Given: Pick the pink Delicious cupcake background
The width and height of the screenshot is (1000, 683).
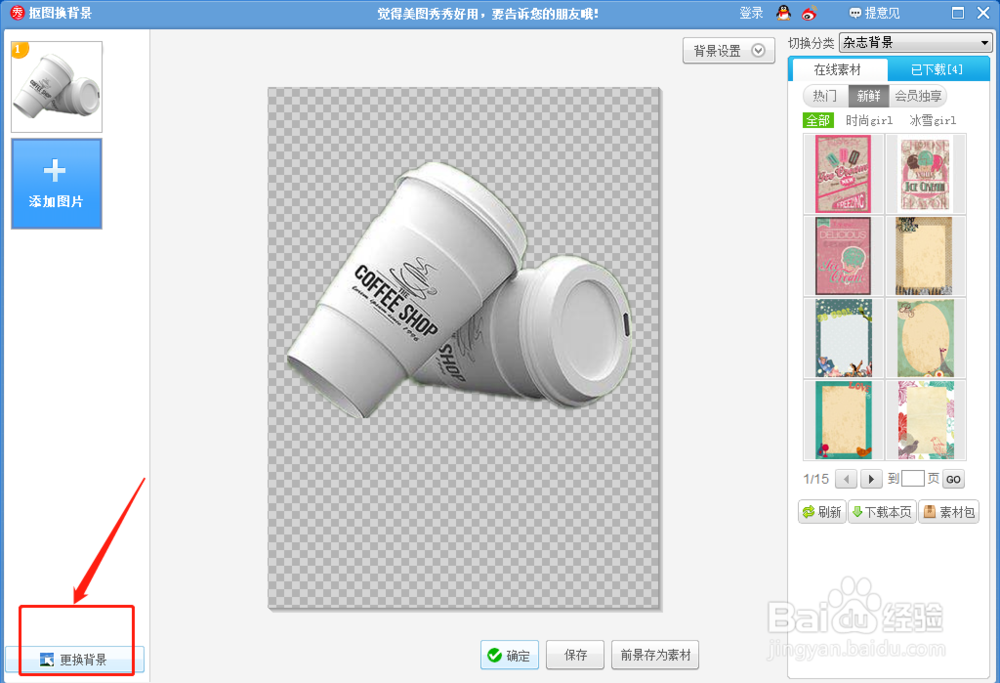Looking at the screenshot, I should tap(843, 256).
